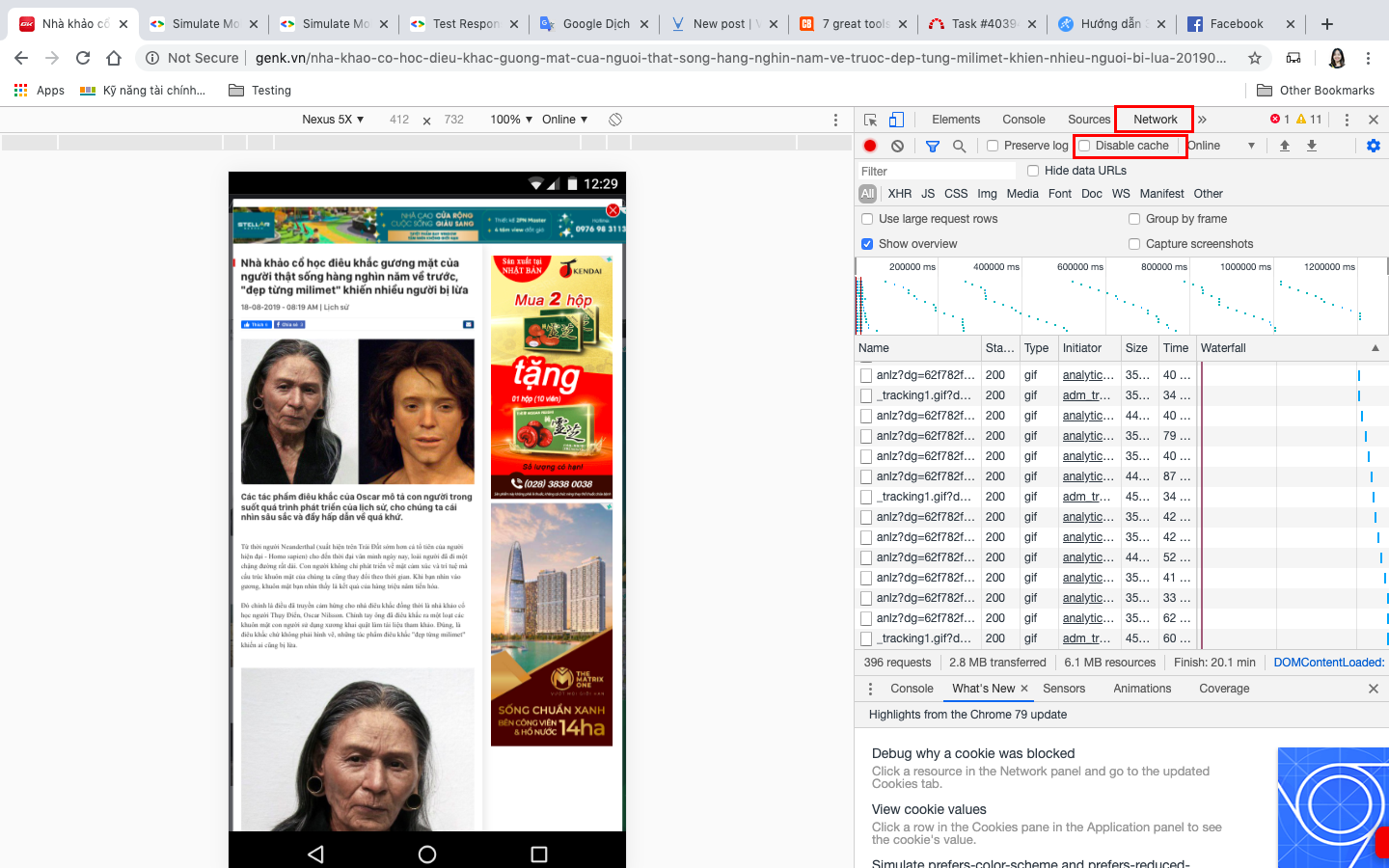The width and height of the screenshot is (1389, 868).
Task: Close the ad banner on the mobile page
Action: [613, 210]
